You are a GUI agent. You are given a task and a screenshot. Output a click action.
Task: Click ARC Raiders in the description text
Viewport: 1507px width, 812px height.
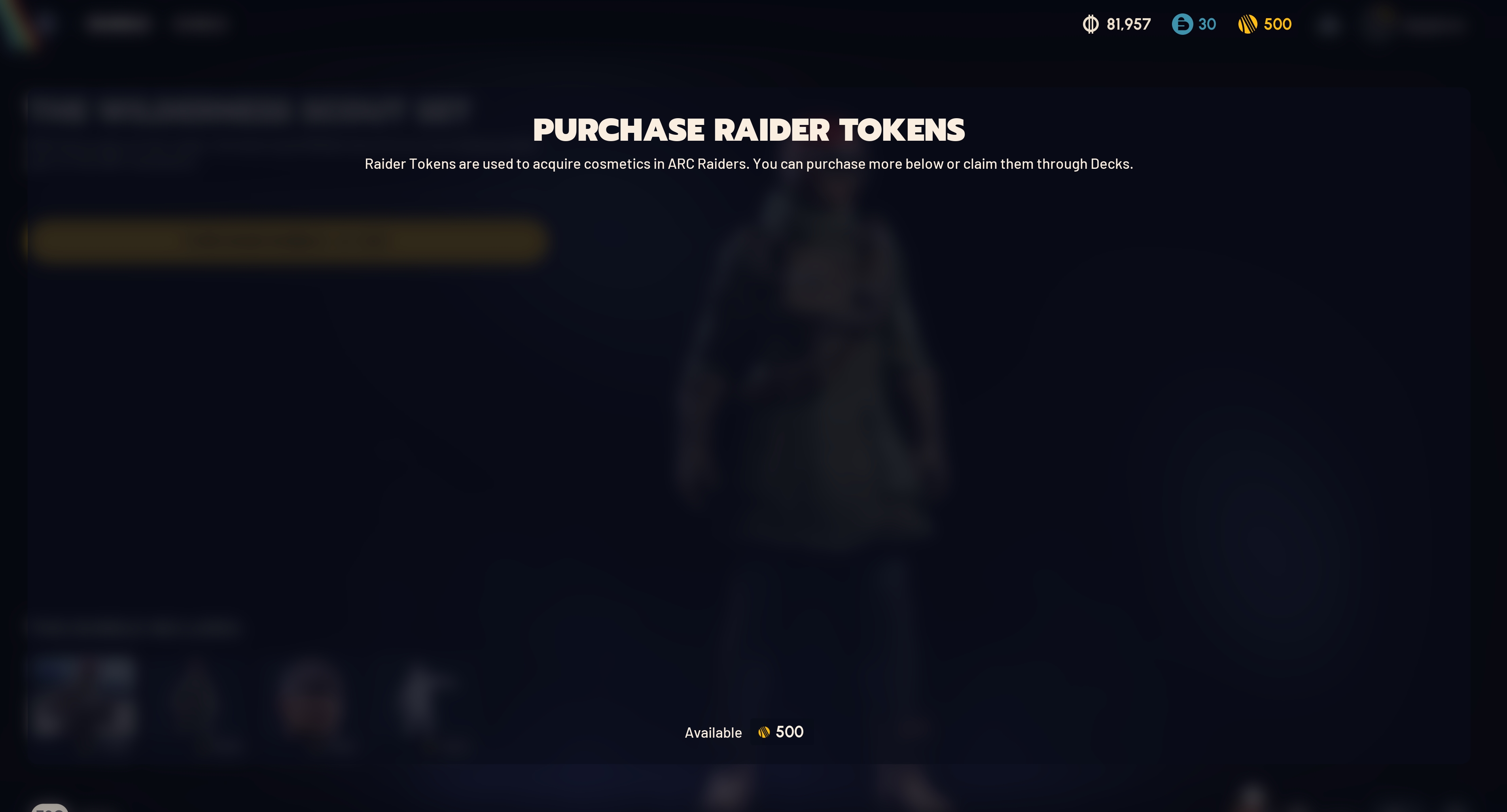[707, 164]
